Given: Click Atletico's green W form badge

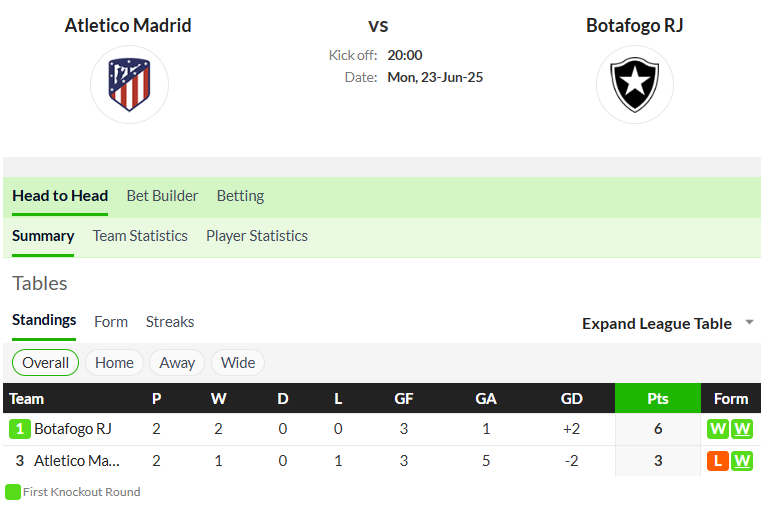Looking at the screenshot, I should point(742,461).
